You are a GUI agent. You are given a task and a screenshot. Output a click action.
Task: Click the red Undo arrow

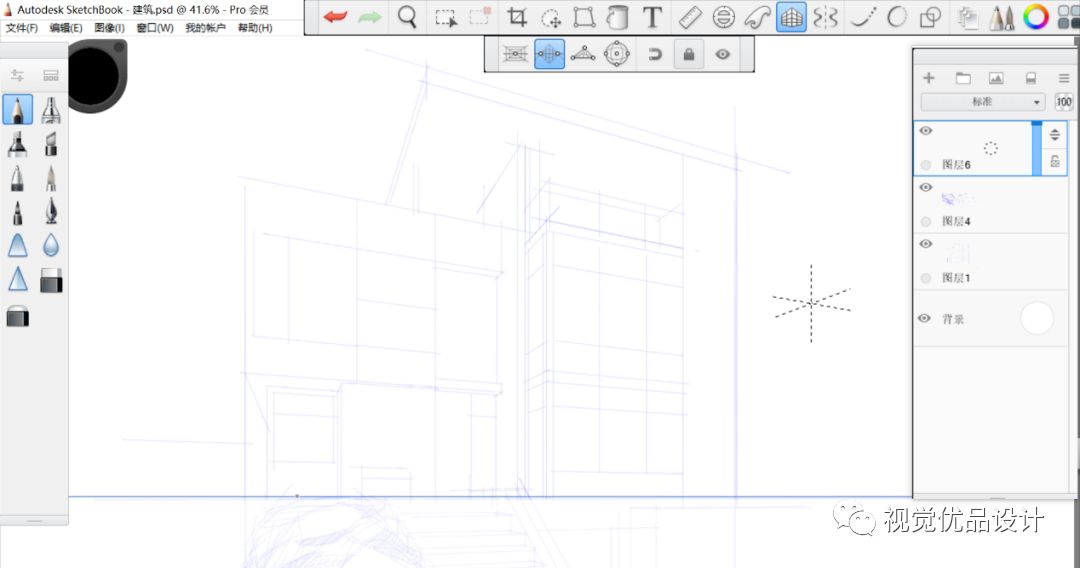pyautogui.click(x=335, y=17)
